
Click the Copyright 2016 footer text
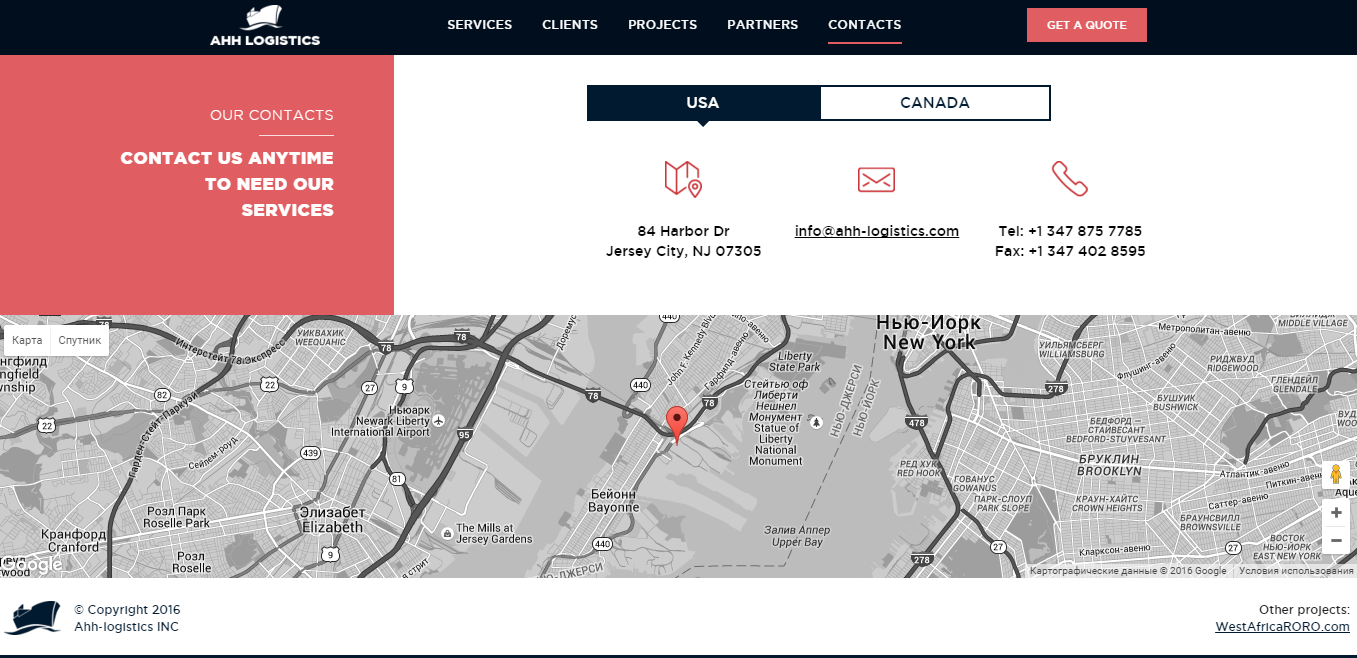tap(127, 609)
